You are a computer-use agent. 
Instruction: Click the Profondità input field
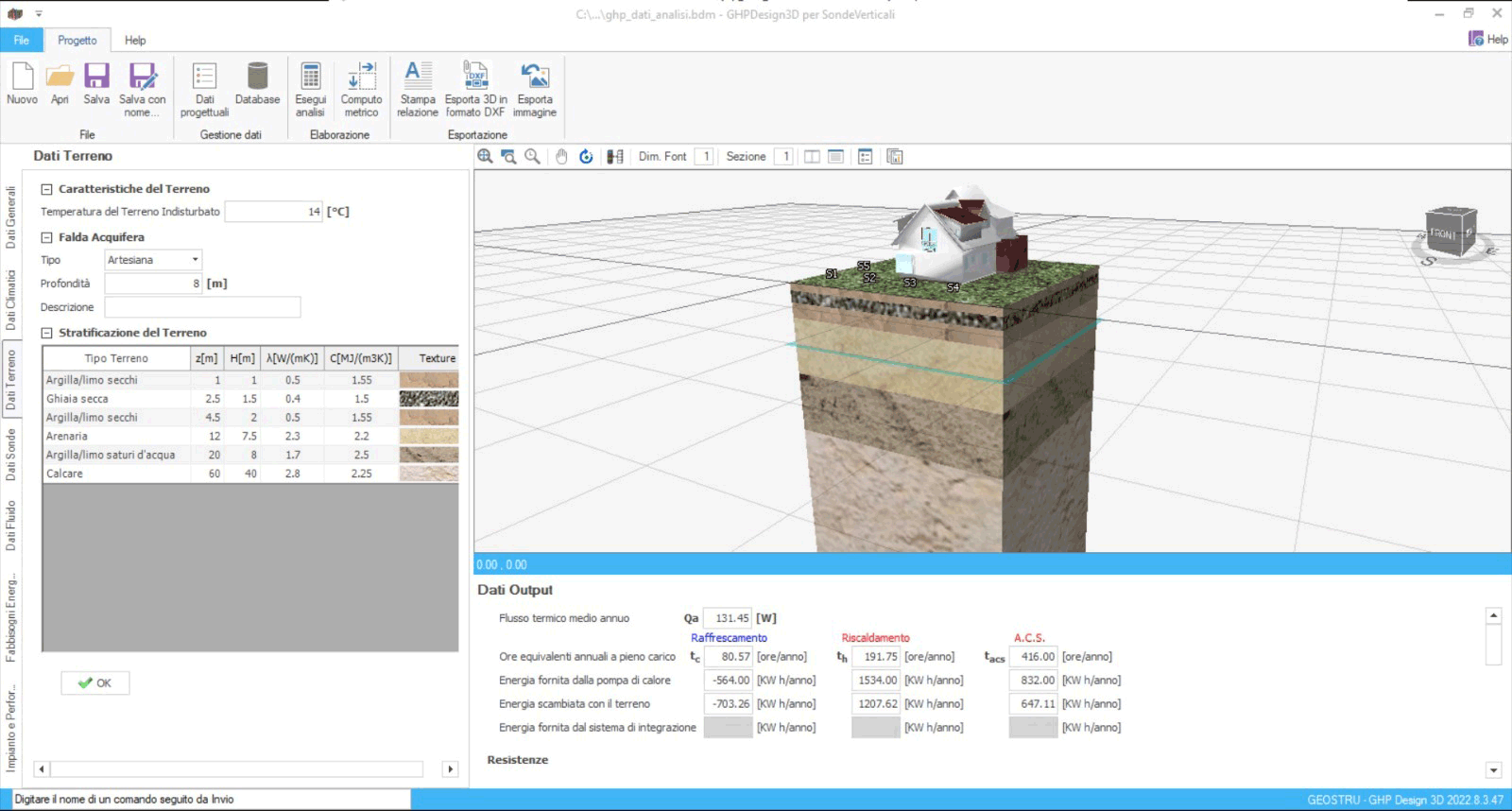point(153,284)
